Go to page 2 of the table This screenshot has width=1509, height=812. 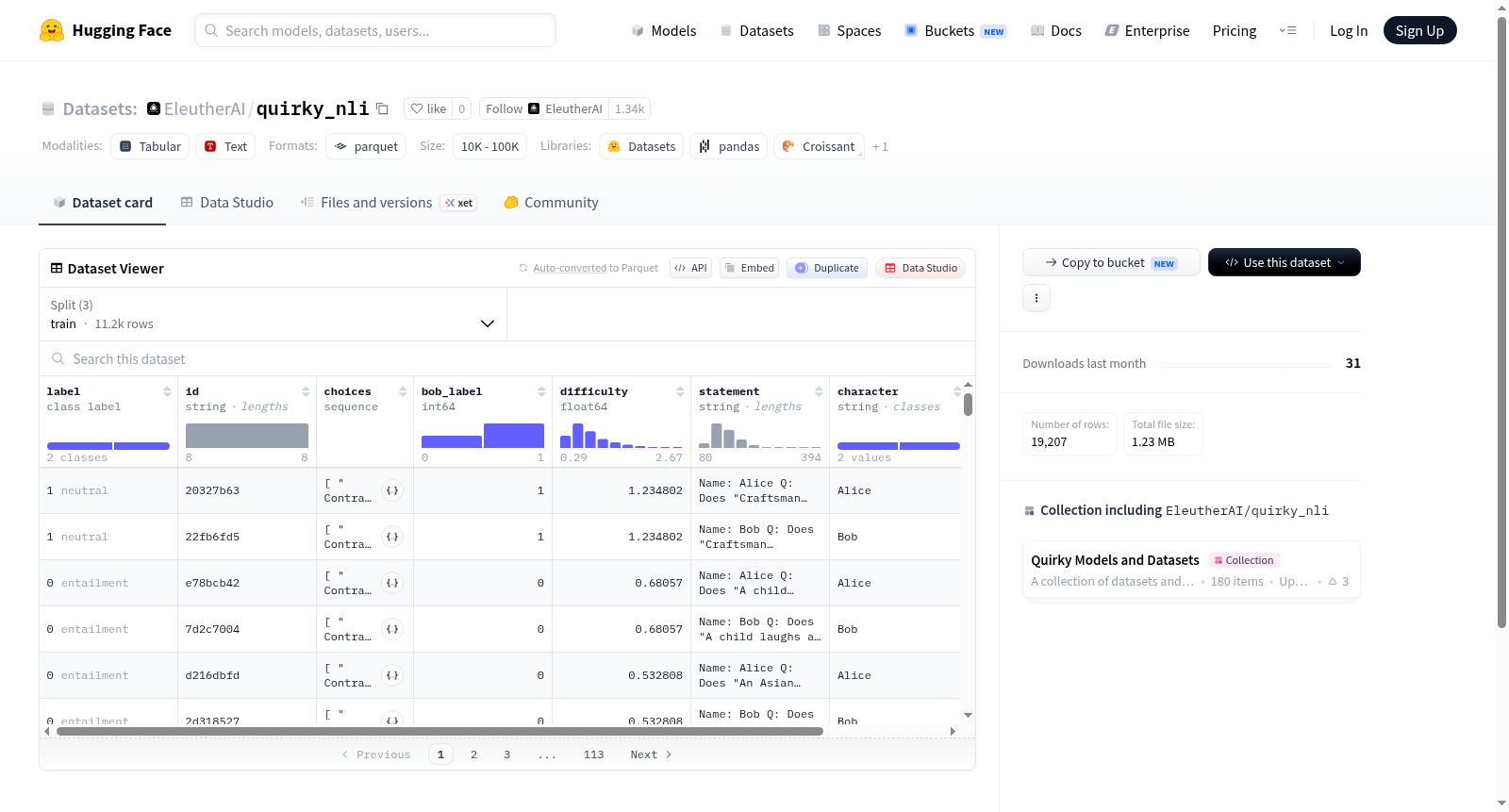[x=473, y=754]
